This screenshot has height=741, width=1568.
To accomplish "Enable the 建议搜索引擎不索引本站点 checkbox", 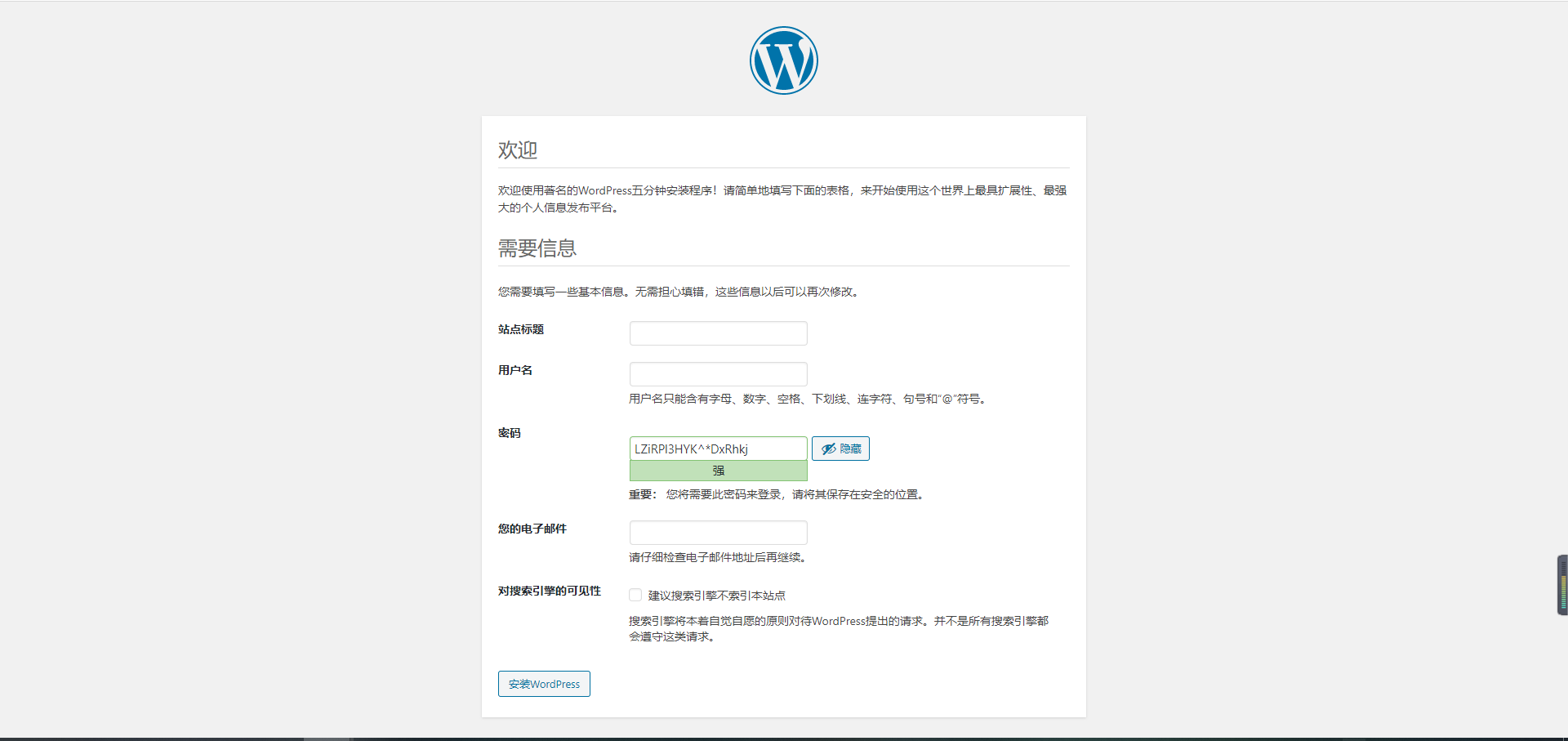I will (635, 595).
